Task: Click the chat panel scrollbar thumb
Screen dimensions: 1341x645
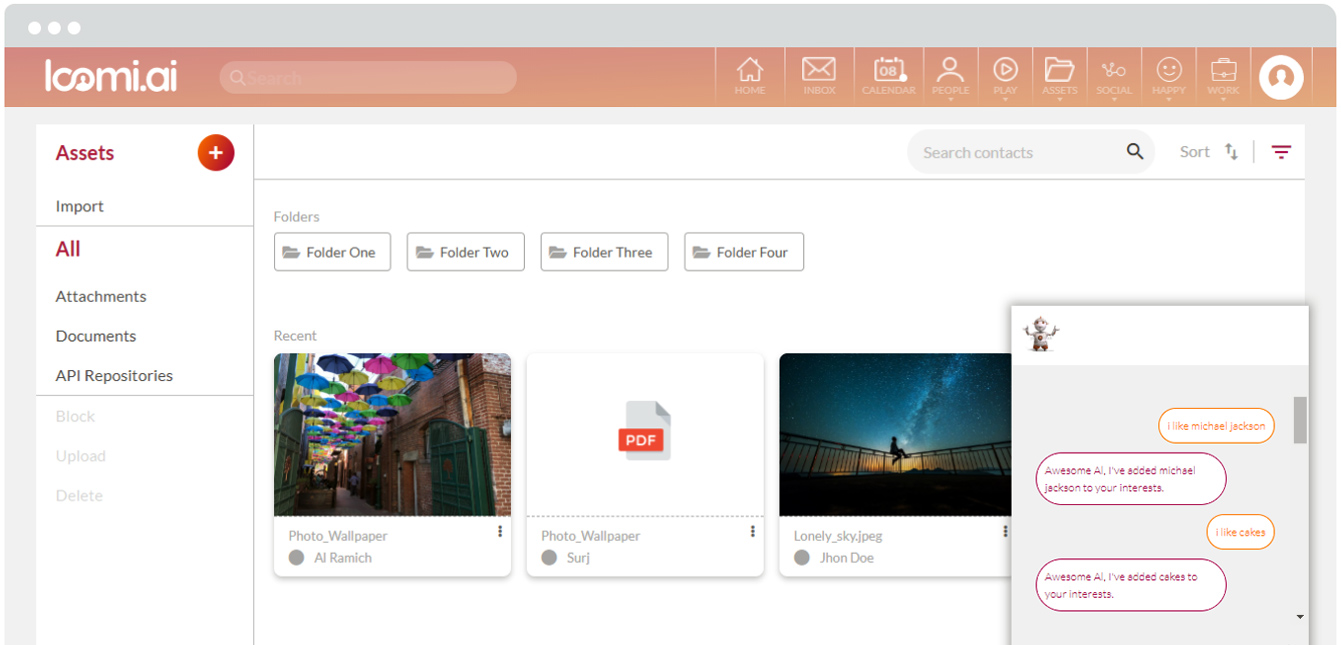Action: [1299, 420]
